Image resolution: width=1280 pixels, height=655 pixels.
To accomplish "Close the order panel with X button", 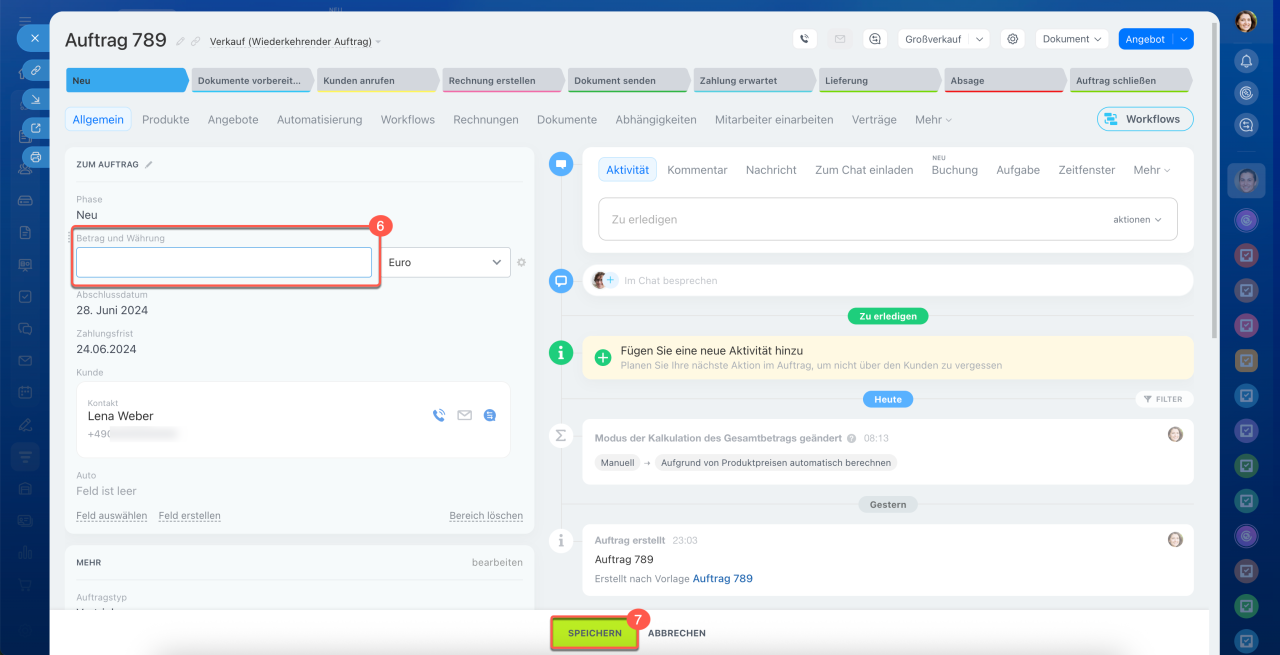I will click(x=34, y=38).
